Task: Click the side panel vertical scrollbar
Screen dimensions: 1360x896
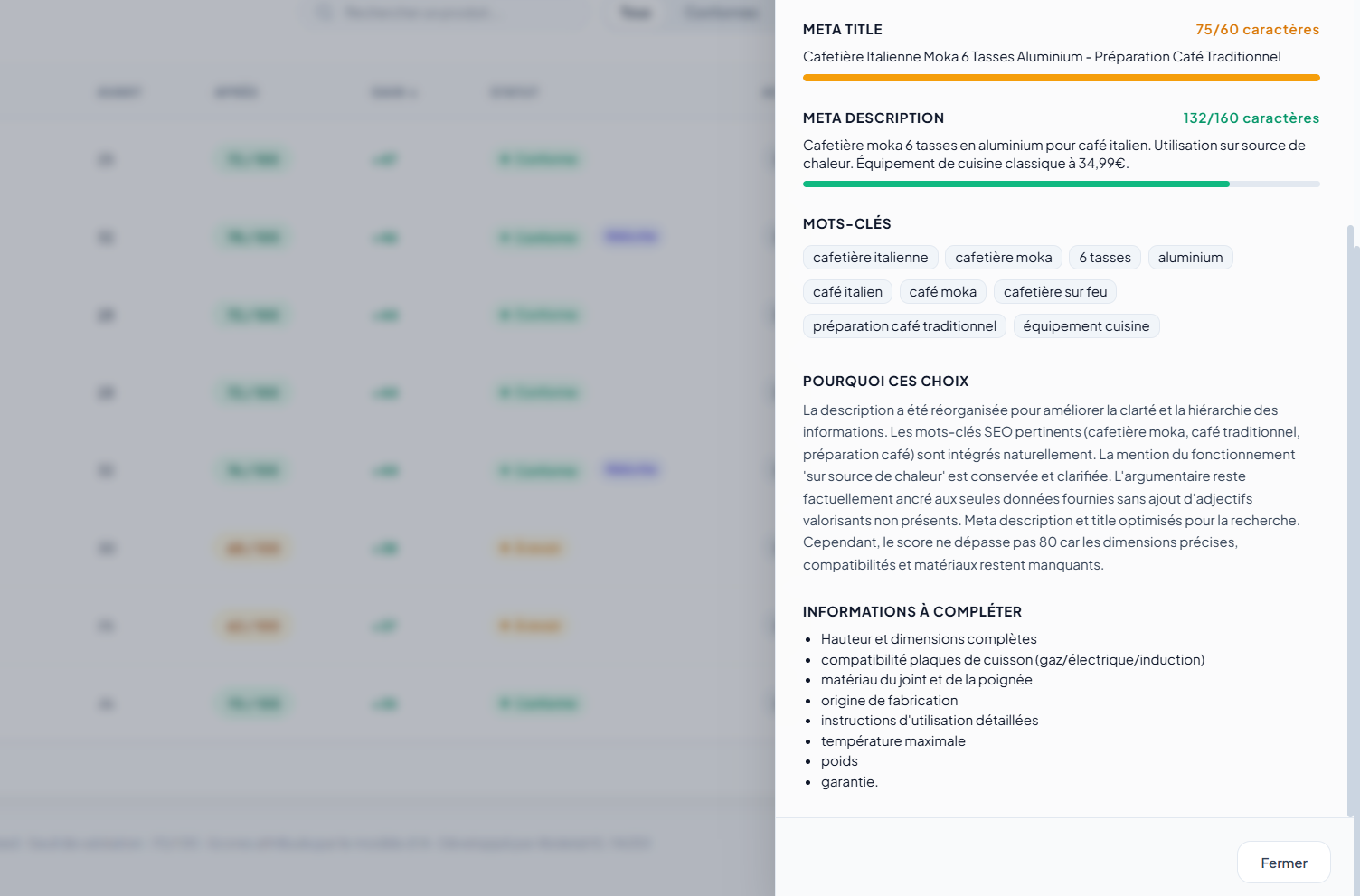Action: (x=1351, y=520)
